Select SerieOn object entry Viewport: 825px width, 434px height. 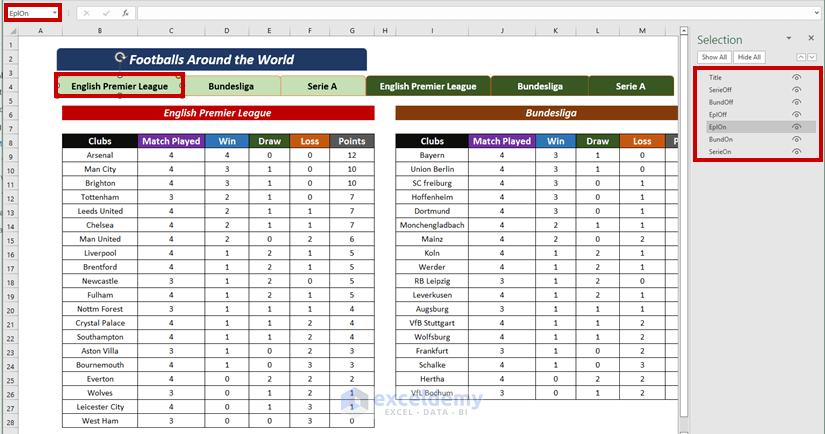(720, 152)
